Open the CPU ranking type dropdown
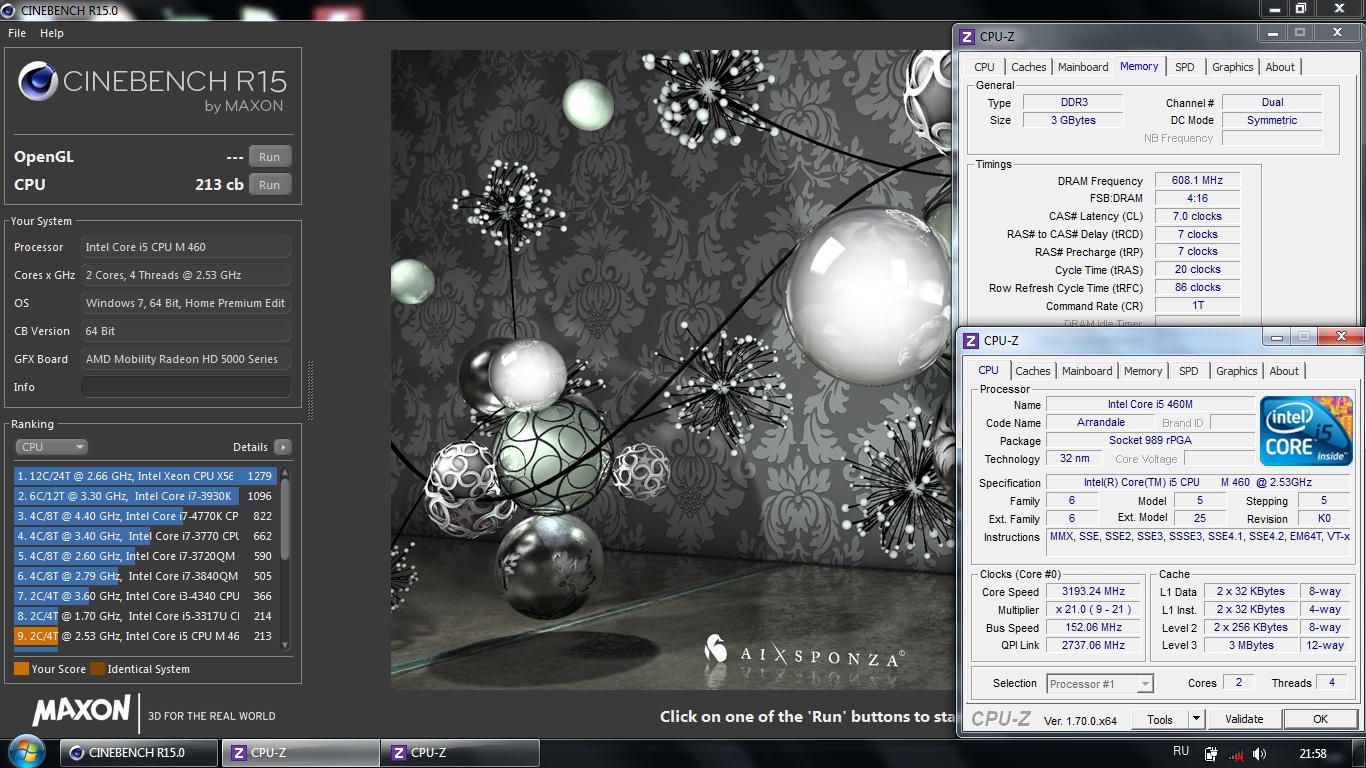1366x768 pixels. coord(52,447)
